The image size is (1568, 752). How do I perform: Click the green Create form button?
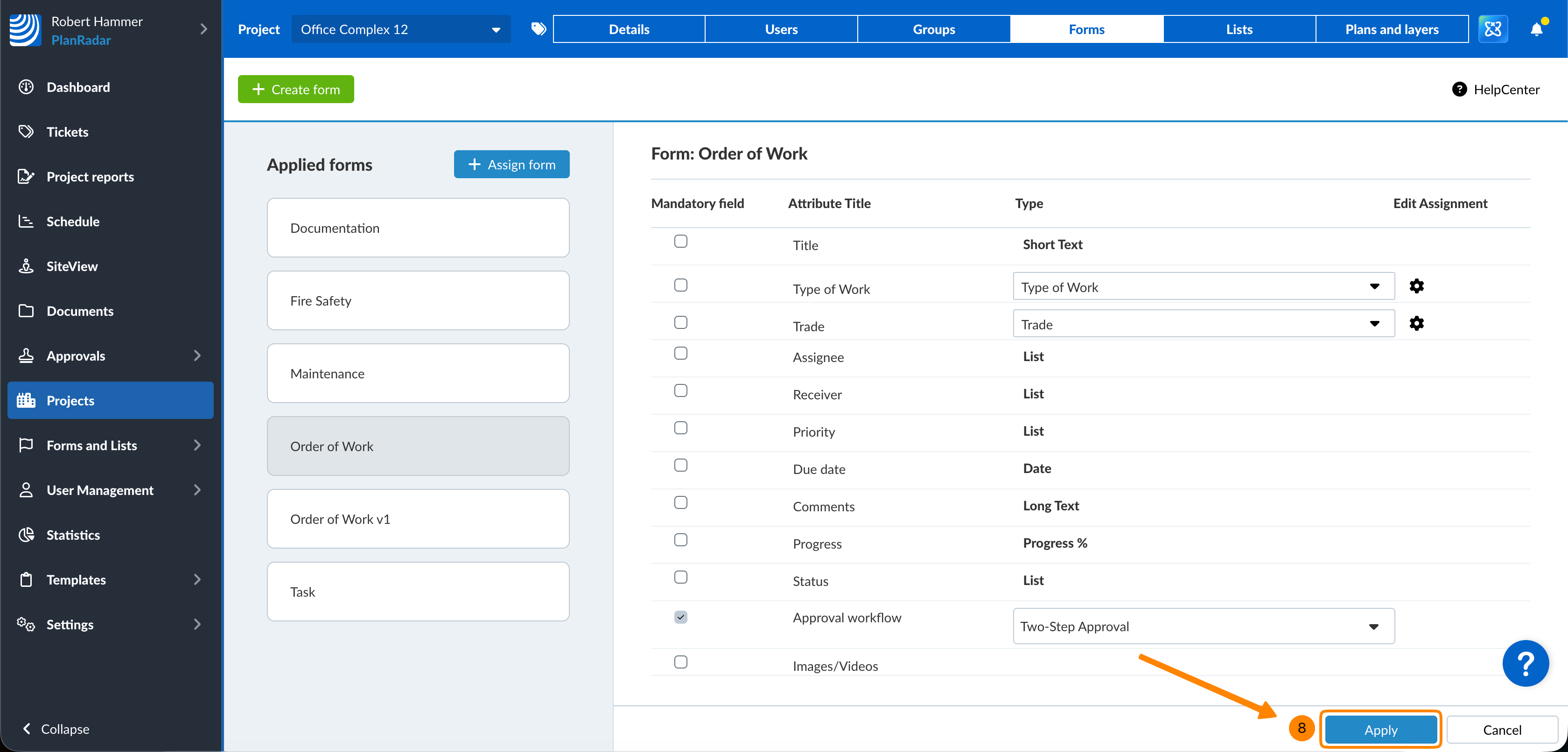[296, 90]
